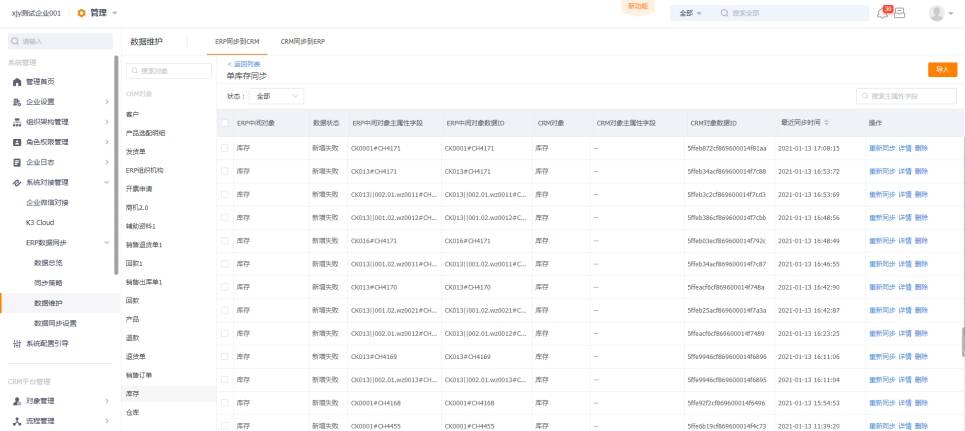Click the sidebar 请输入 search field
Screen dimensions: 965x431
click(60, 41)
